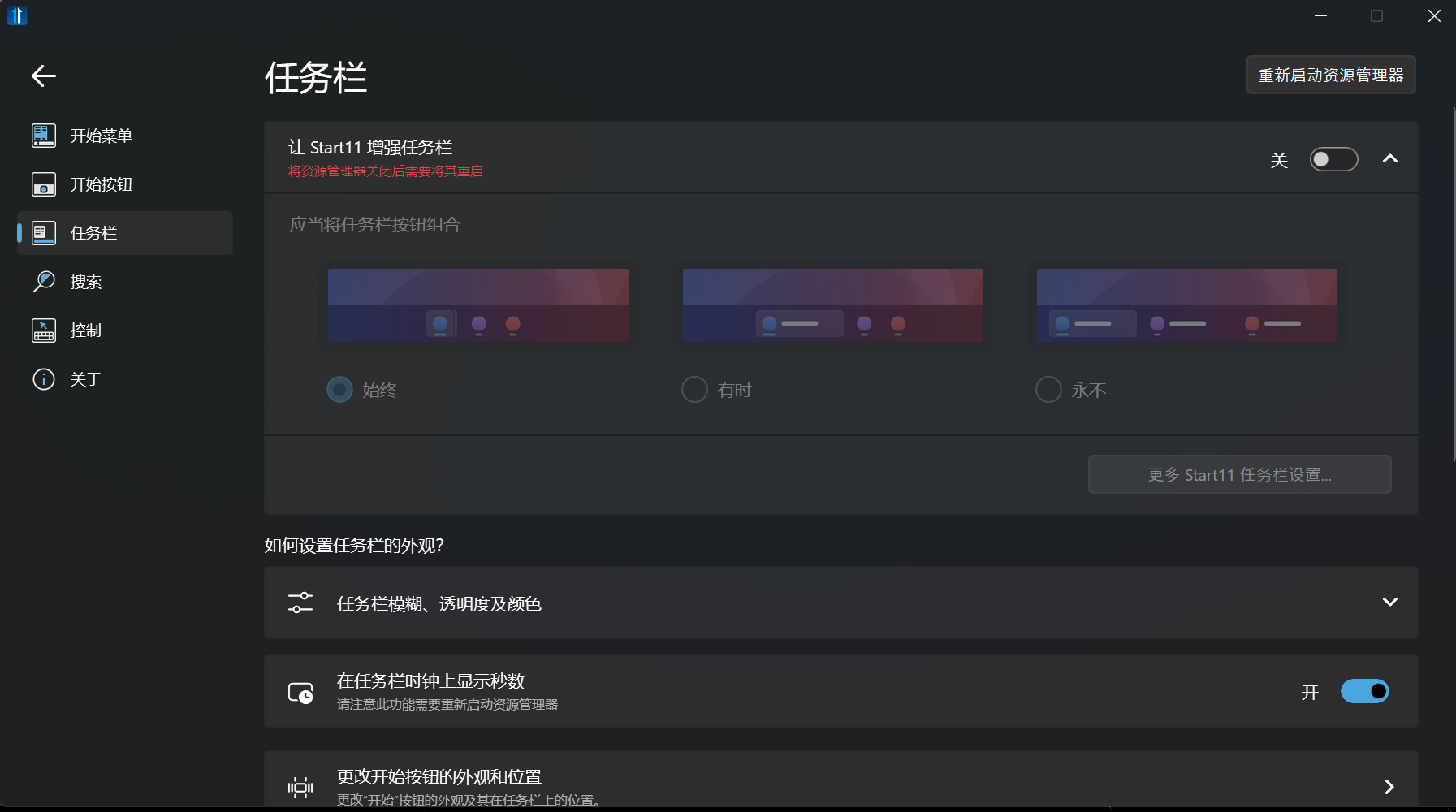Click the always-combine taskbar preview thumbnail
Viewport: 1456px width, 812px height.
click(x=477, y=305)
